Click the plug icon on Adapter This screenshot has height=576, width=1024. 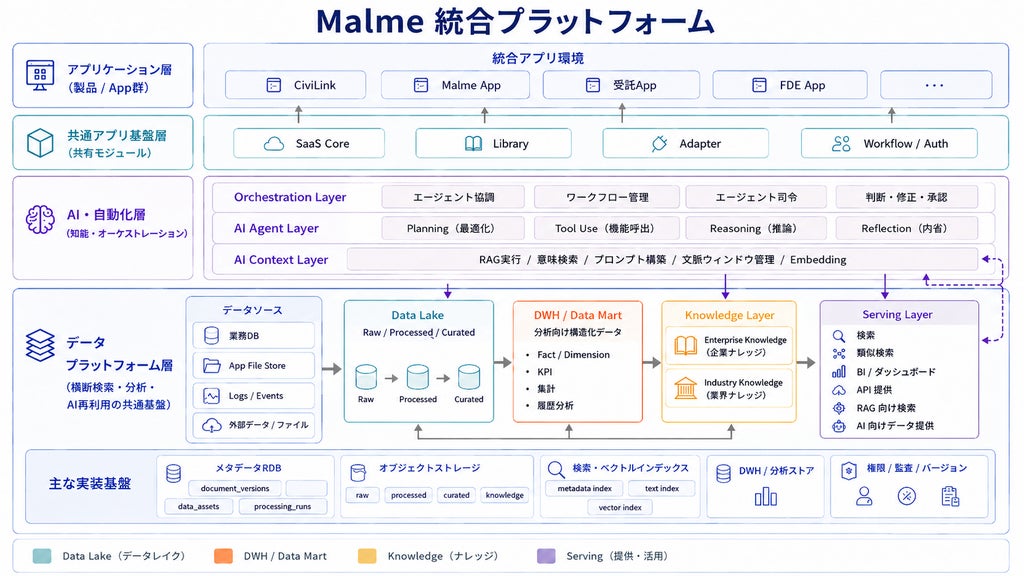coord(659,144)
